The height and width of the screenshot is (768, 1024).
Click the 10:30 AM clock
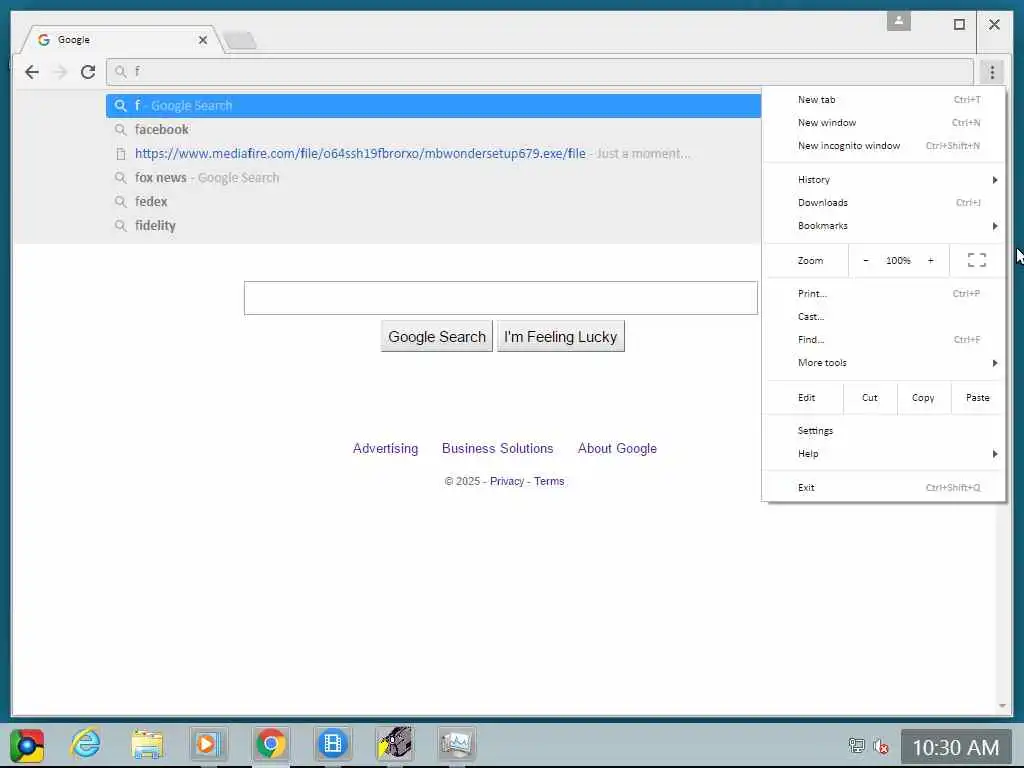click(x=955, y=747)
